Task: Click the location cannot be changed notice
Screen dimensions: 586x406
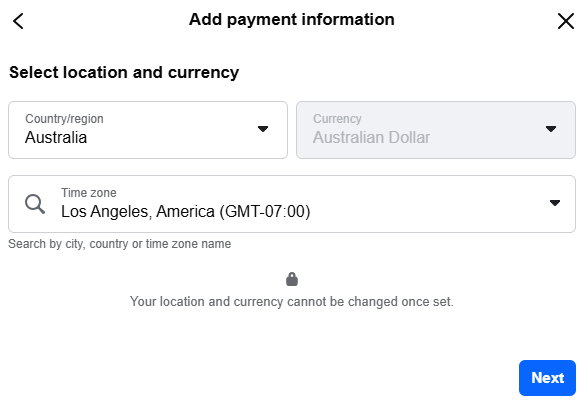Action: pos(292,302)
